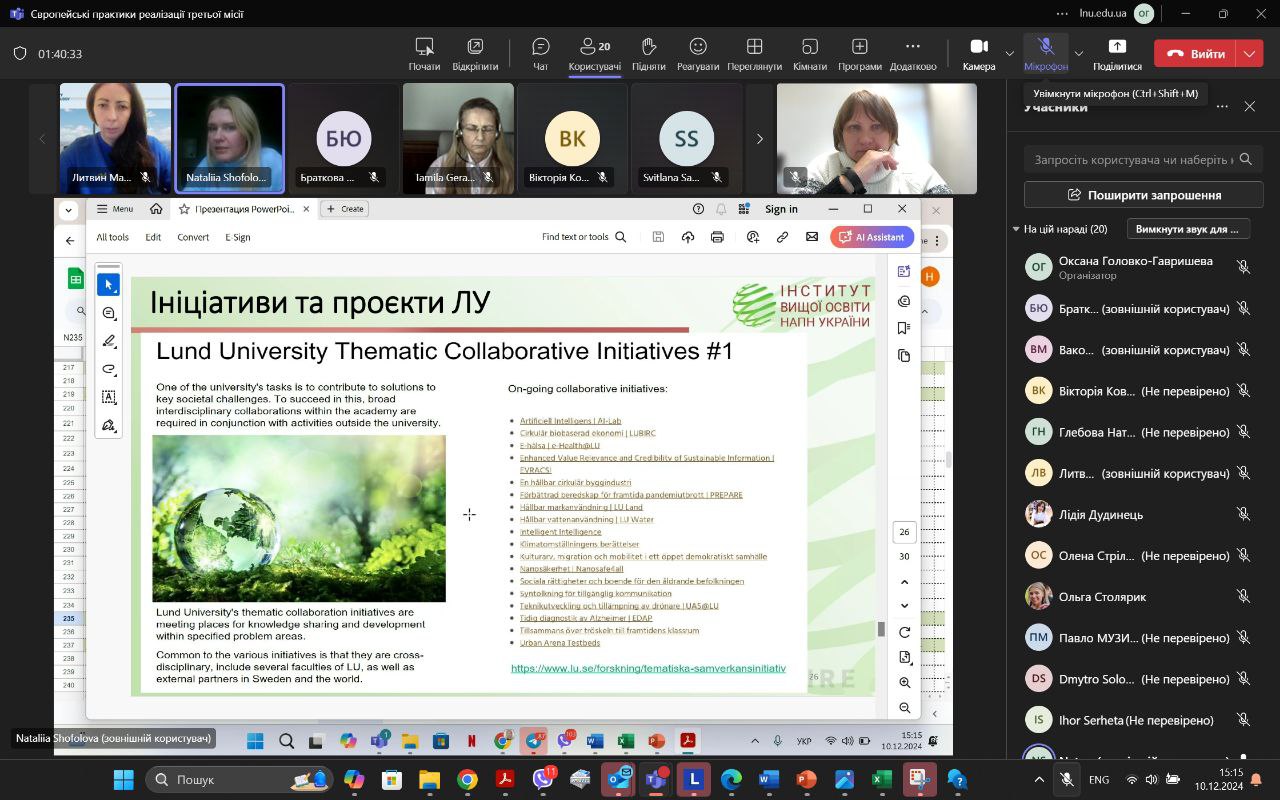The image size is (1280, 800).
Task: Click the red Вийти leave button
Action: tap(1195, 53)
